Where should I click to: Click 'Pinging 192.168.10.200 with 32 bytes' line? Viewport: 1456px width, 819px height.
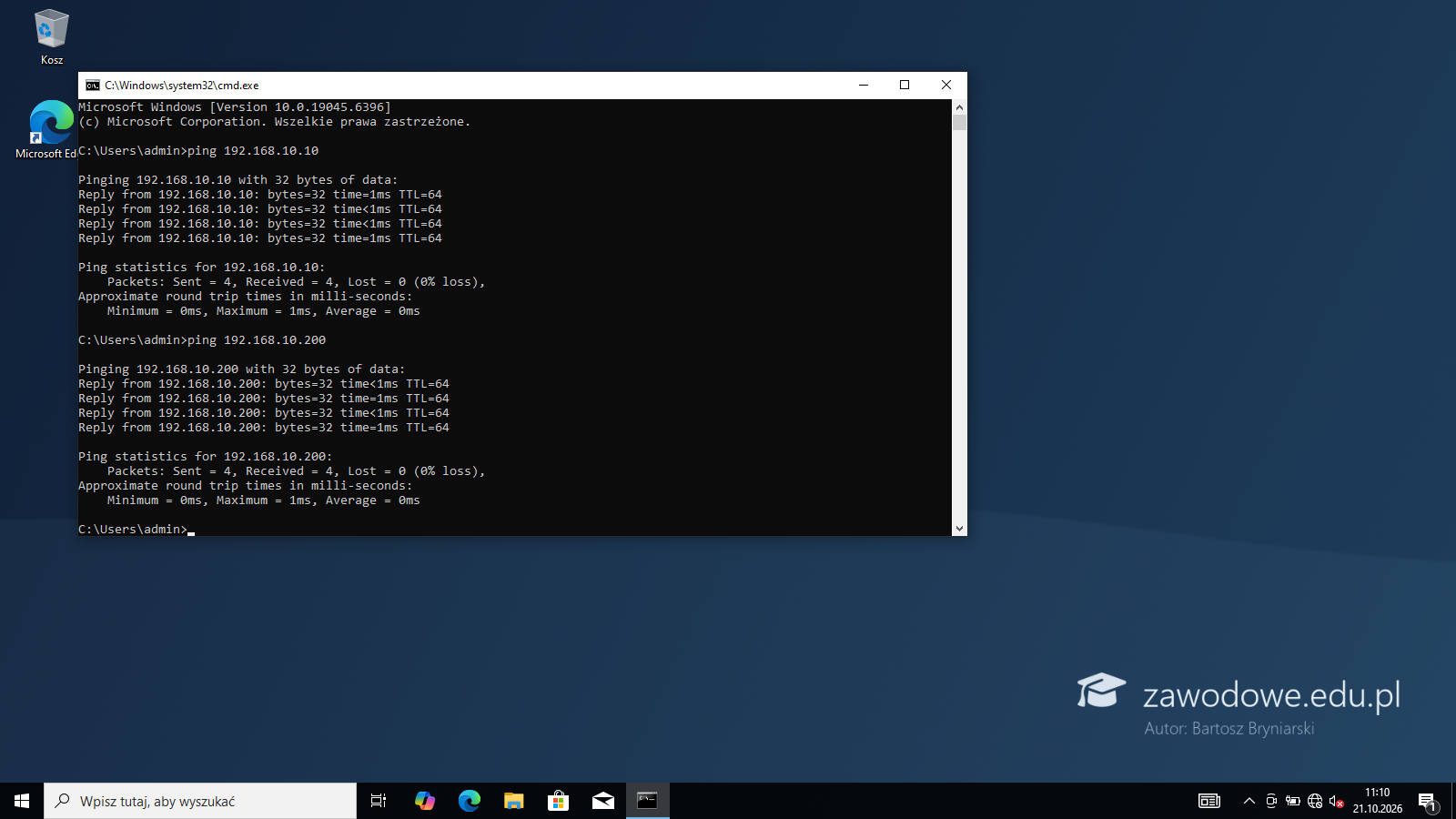point(242,369)
